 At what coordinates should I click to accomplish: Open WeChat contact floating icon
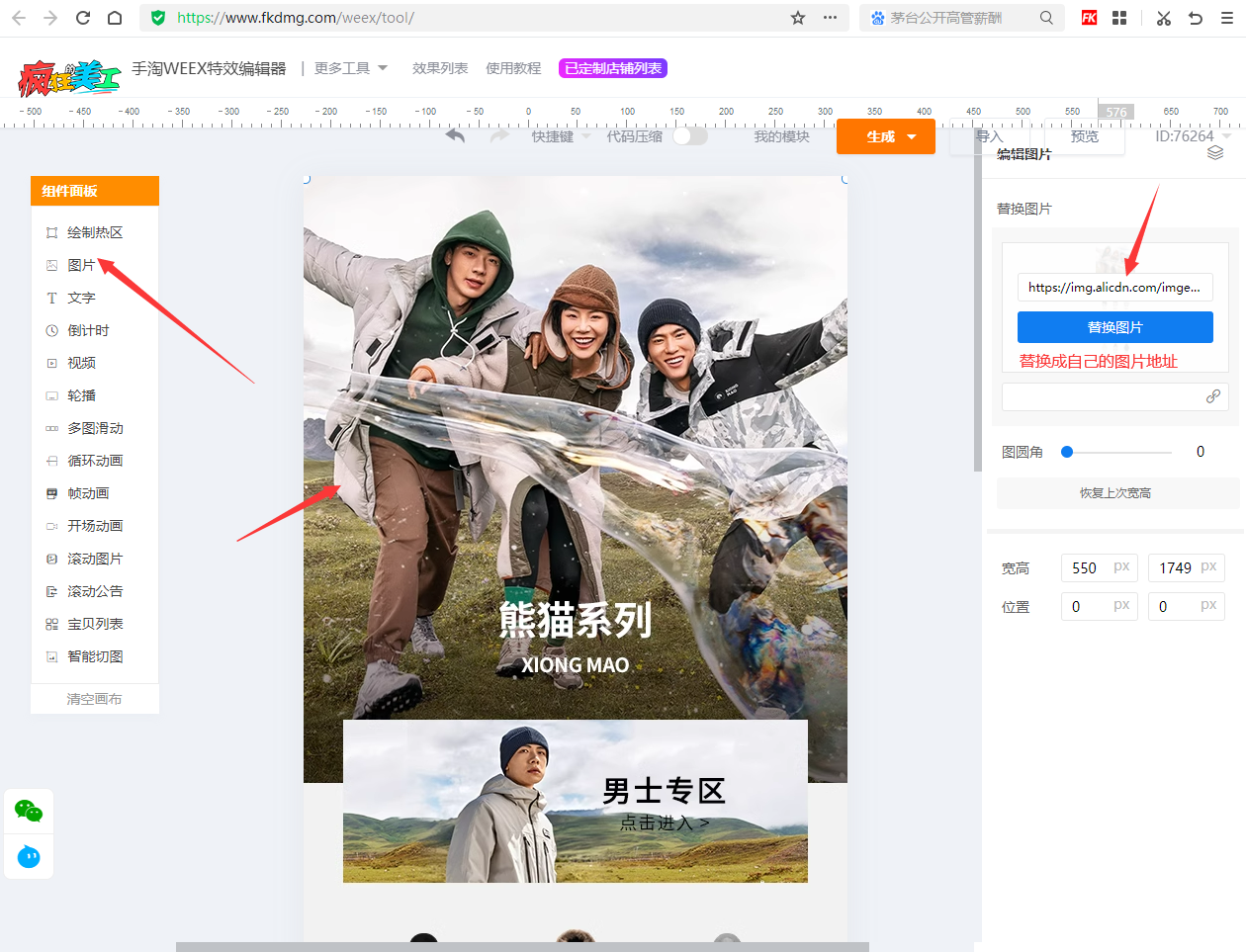pos(29,812)
